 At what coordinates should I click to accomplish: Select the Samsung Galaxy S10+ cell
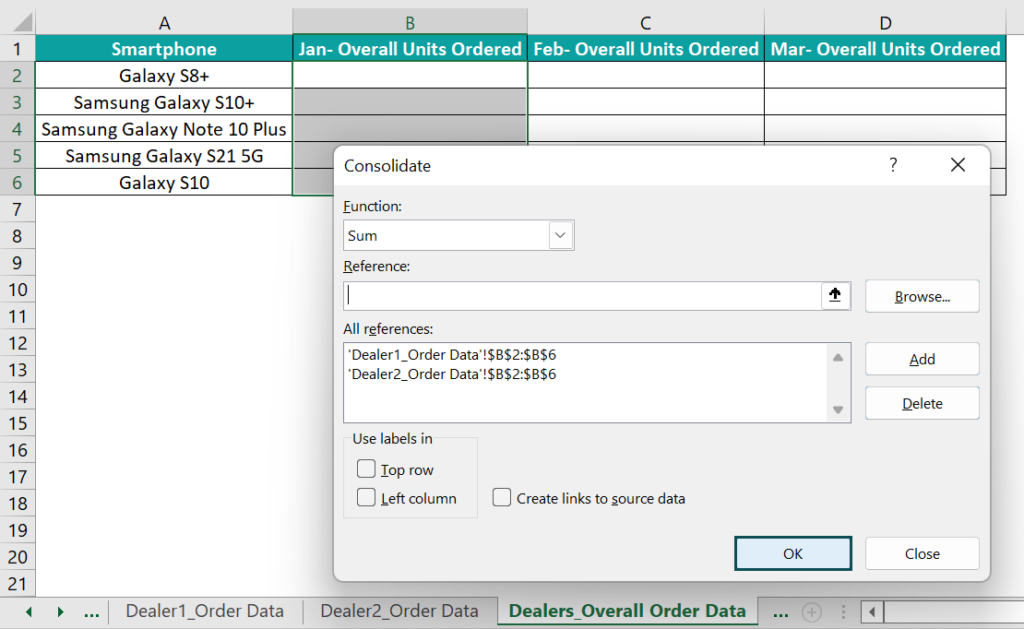164,102
